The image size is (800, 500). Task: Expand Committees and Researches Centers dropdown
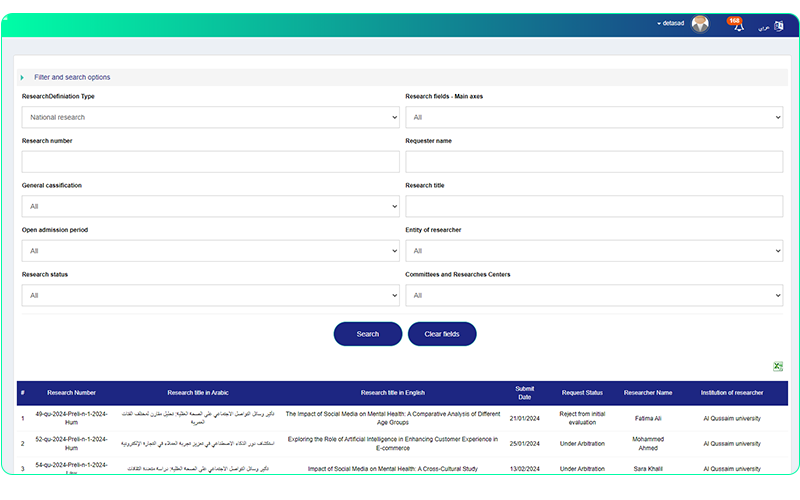click(x=594, y=295)
